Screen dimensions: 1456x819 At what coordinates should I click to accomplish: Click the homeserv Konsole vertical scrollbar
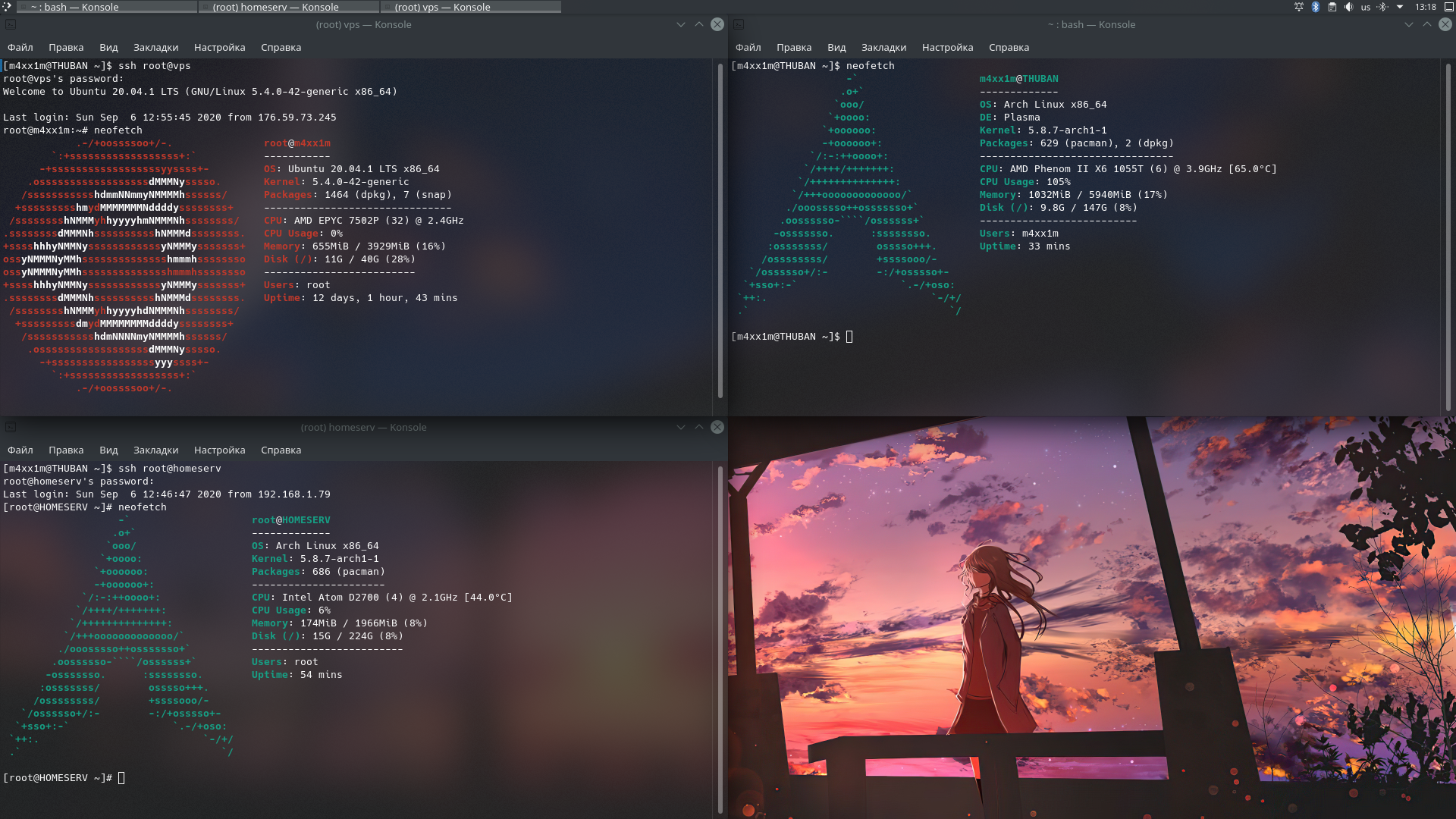click(x=720, y=639)
